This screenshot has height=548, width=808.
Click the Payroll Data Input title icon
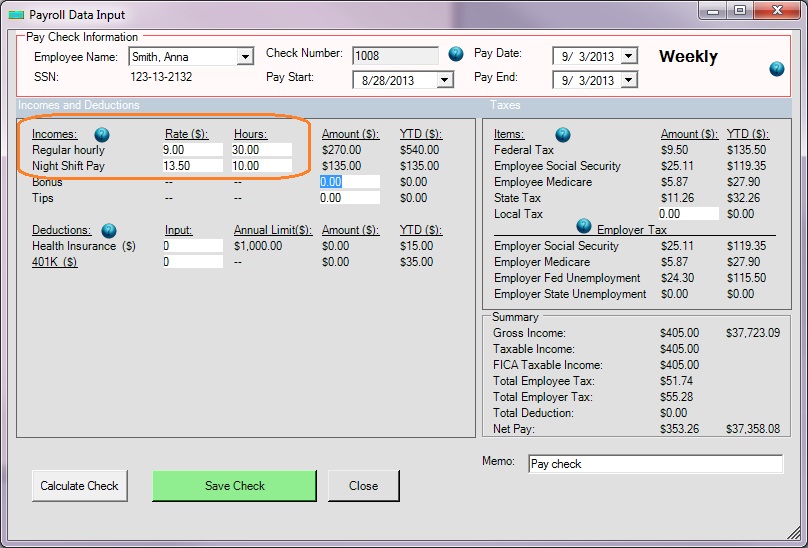point(15,14)
